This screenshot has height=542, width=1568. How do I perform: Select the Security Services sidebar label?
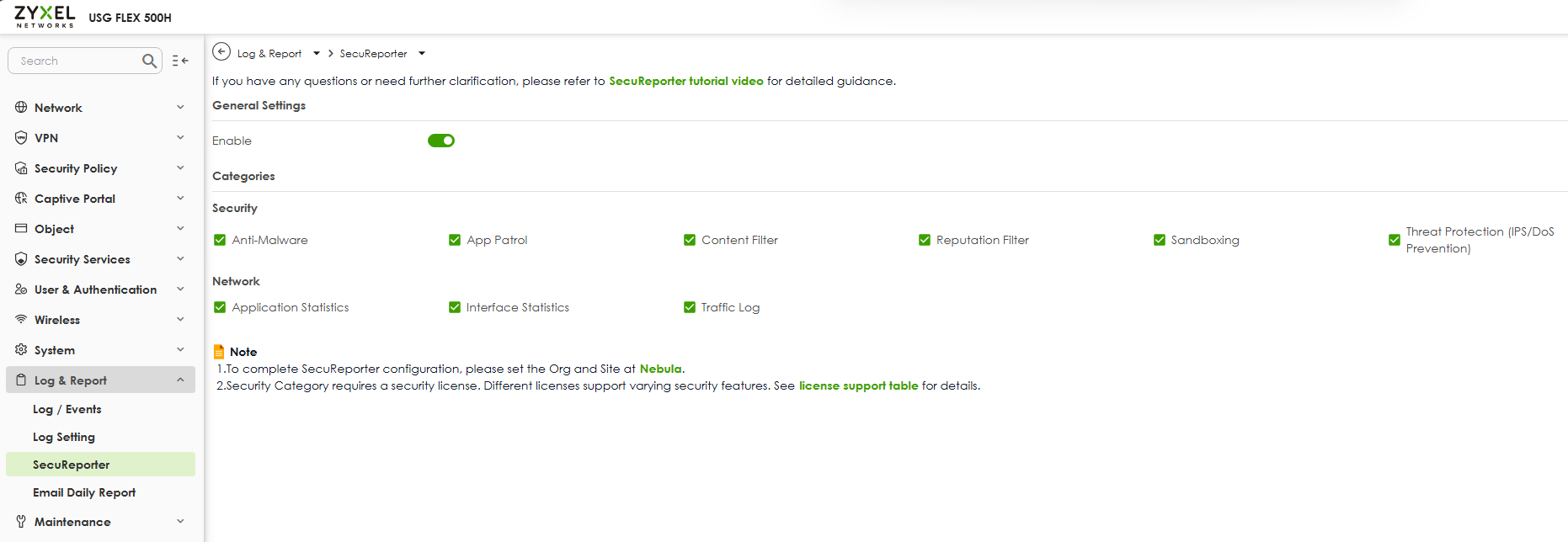(83, 259)
